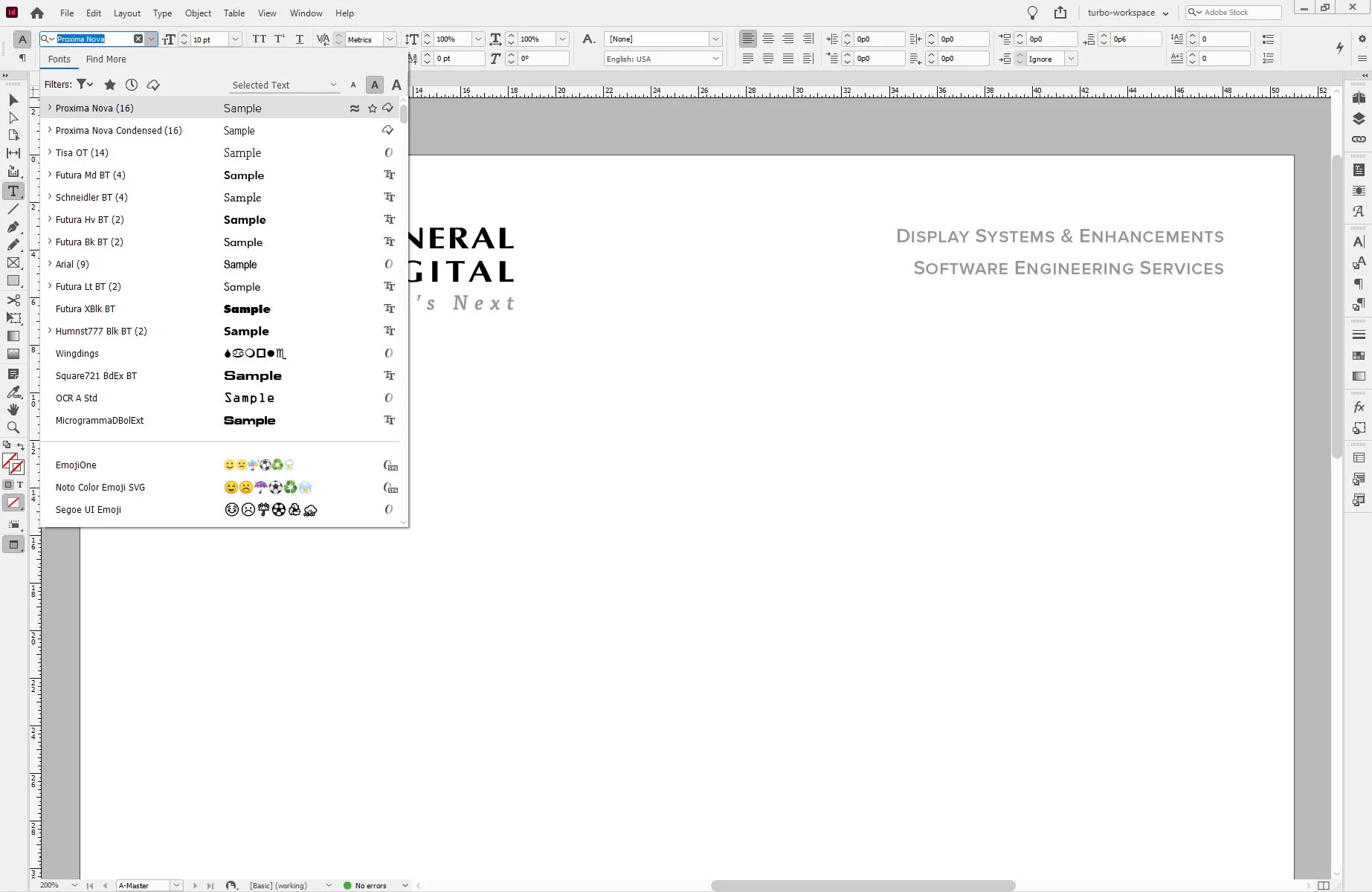1372x892 pixels.
Task: Open the Layers panel
Action: (x=1359, y=119)
